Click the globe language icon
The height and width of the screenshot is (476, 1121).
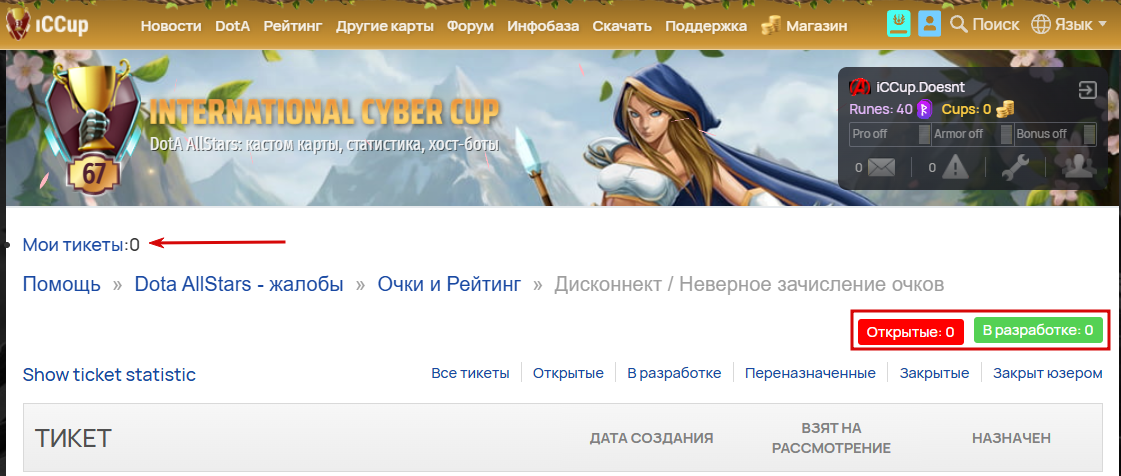point(1040,25)
